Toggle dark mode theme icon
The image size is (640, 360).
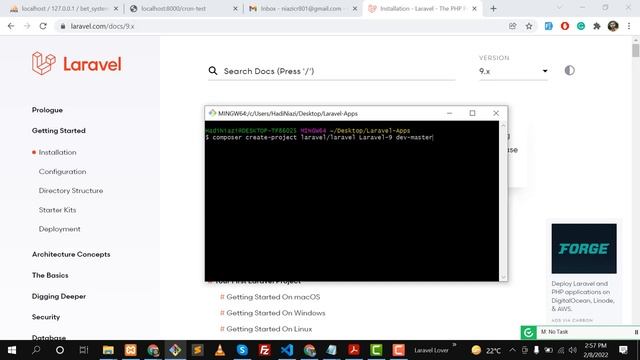pos(569,70)
